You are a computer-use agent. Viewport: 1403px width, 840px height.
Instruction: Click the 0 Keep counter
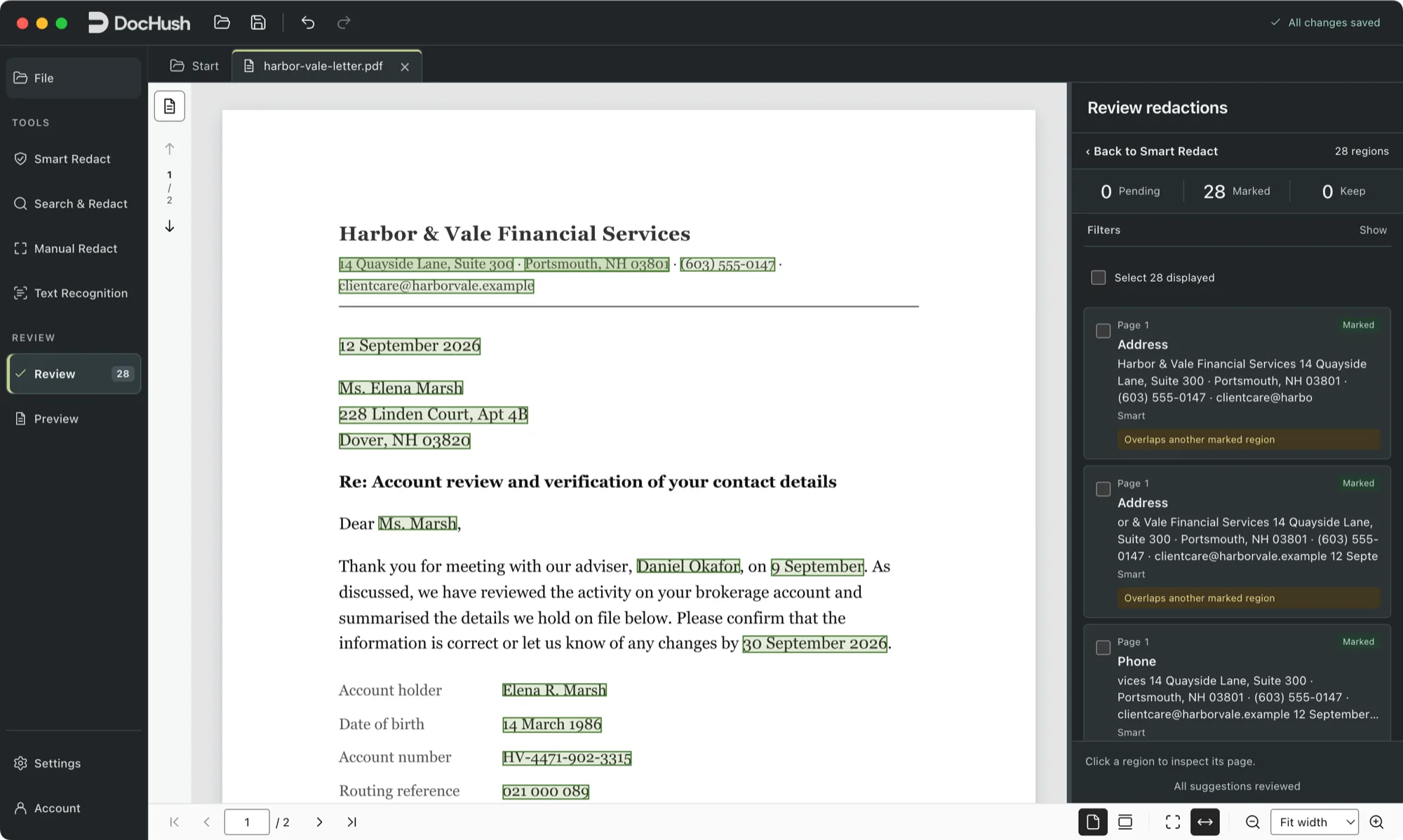coord(1343,191)
